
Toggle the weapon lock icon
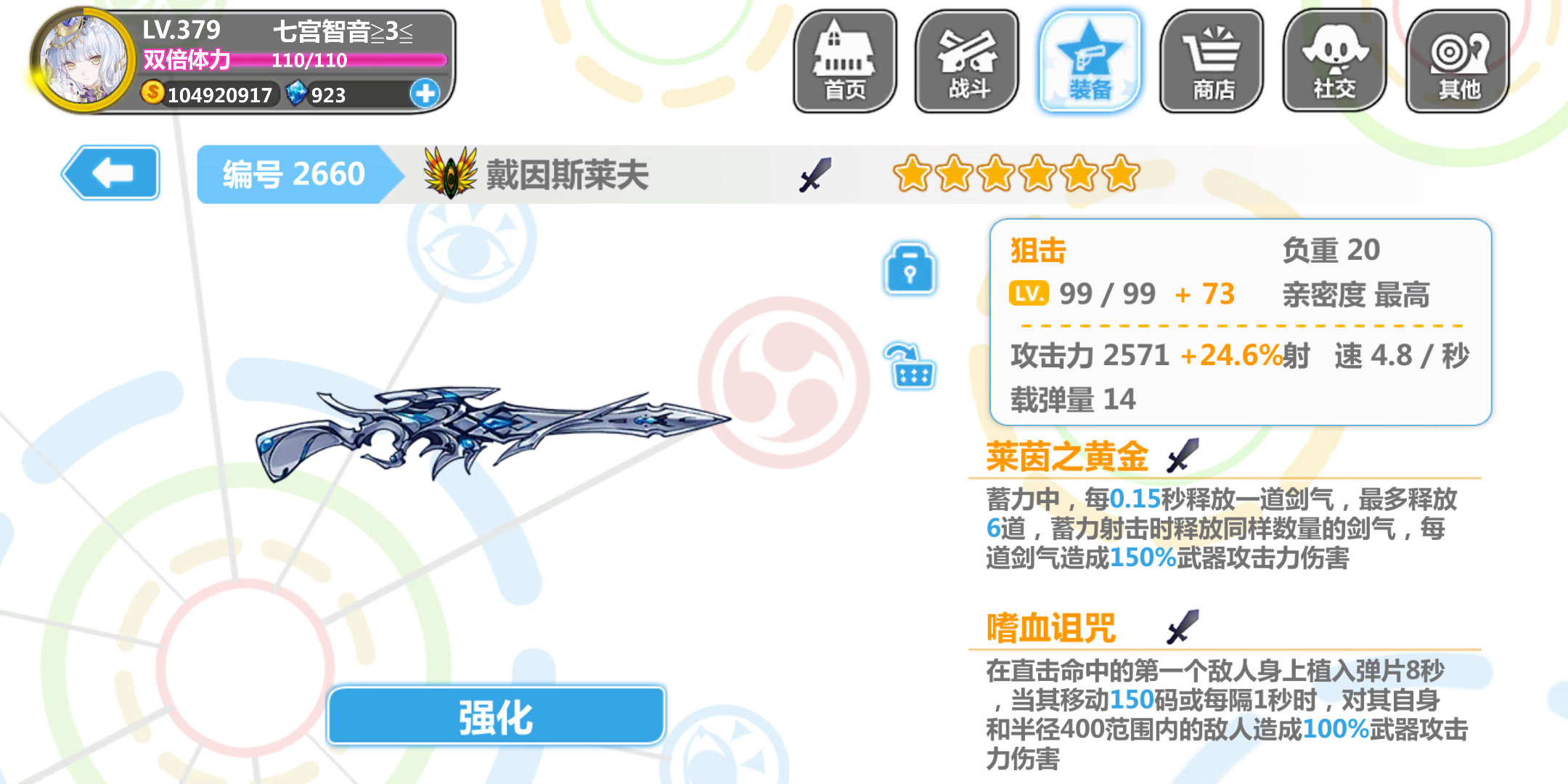pyautogui.click(x=910, y=269)
